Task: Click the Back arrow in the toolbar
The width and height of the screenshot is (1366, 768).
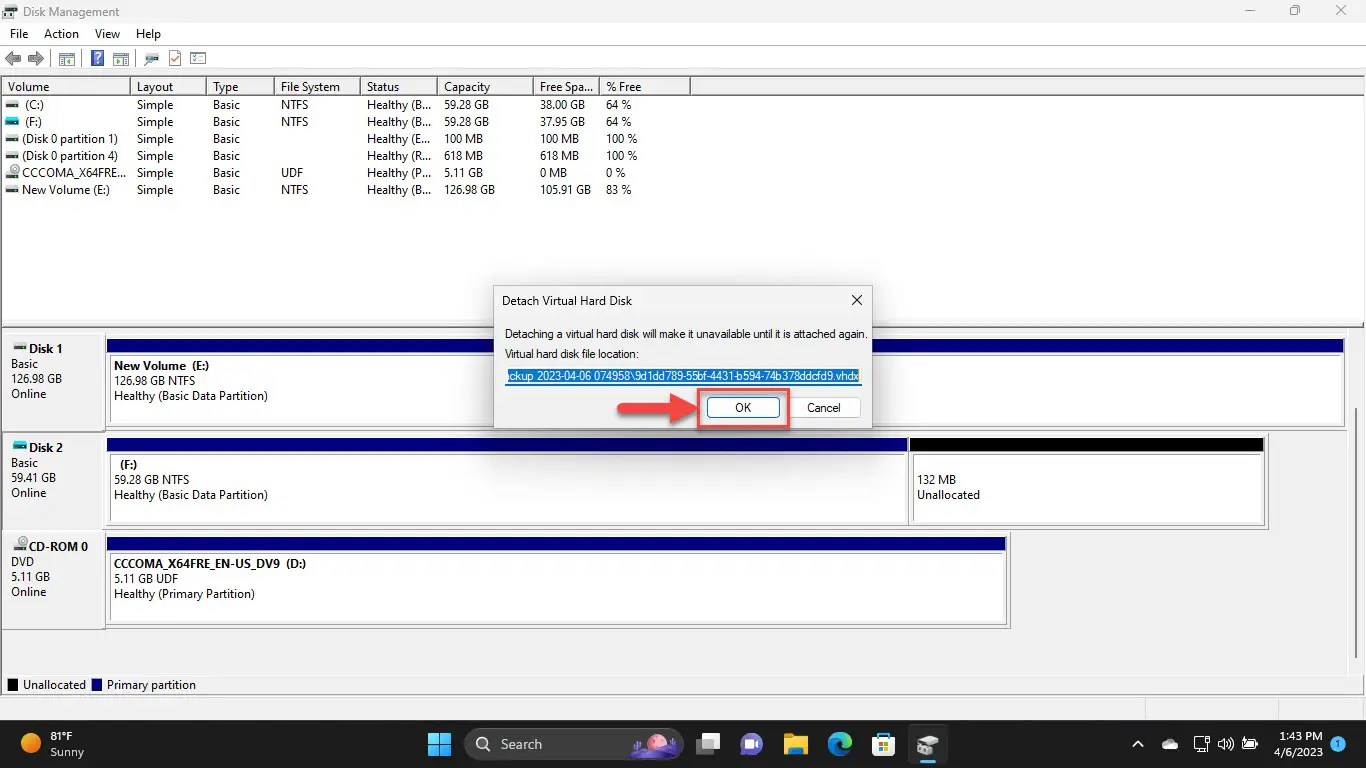Action: [13, 59]
